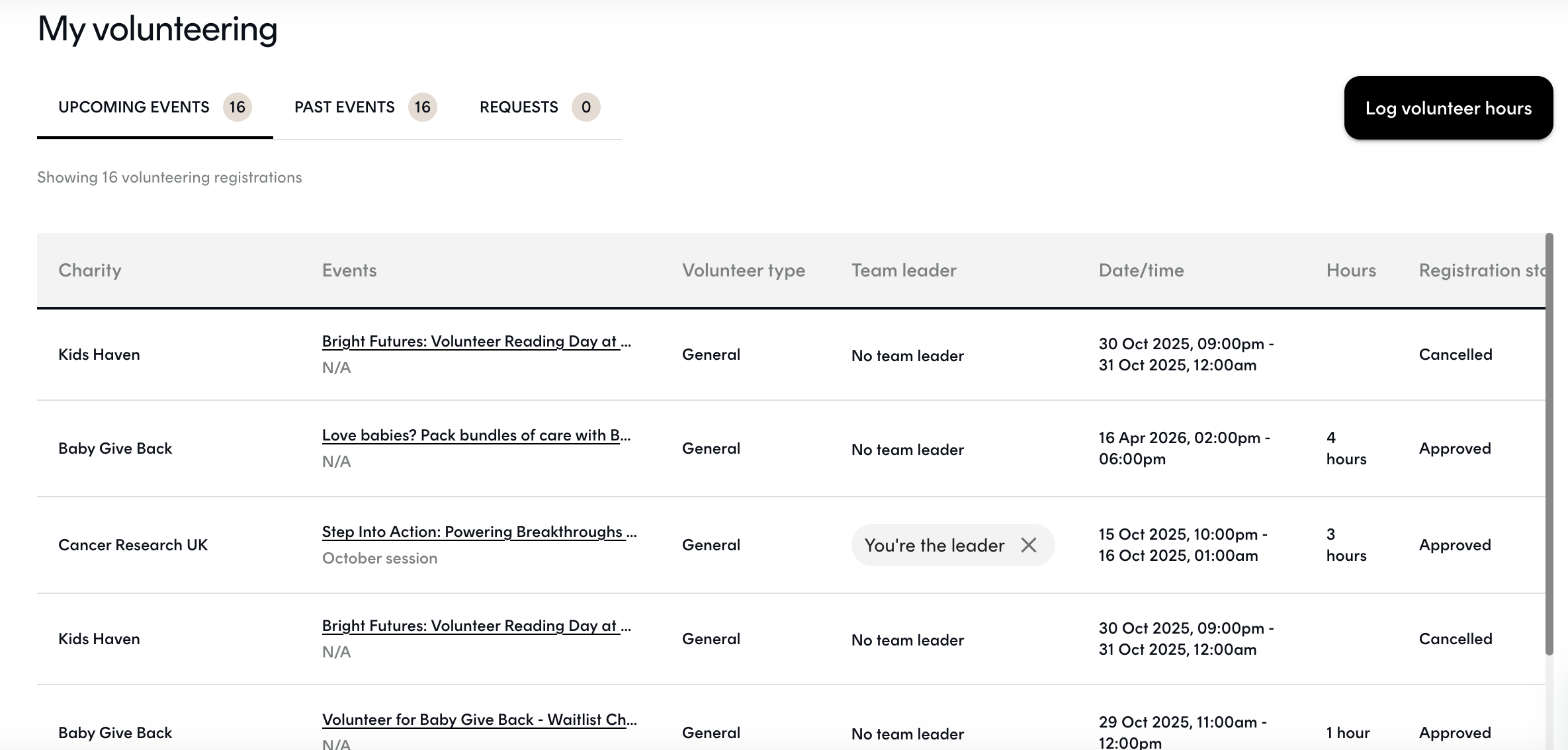Screen dimensions: 1568x750
Task: Click the October session subtitle
Action: pyautogui.click(x=380, y=558)
